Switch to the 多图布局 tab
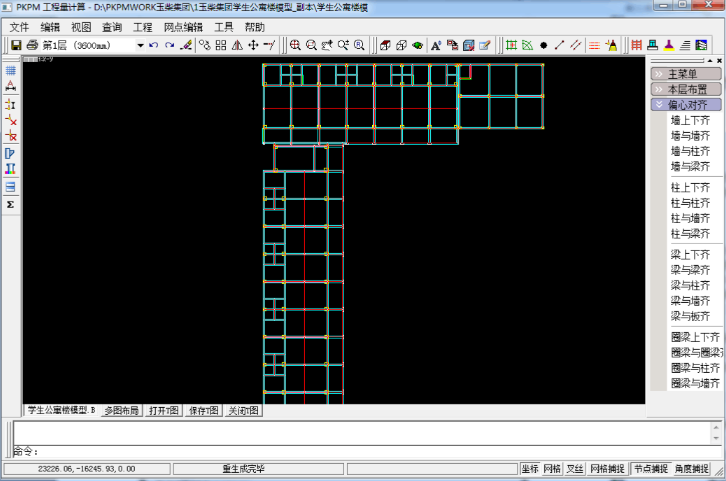 122,410
